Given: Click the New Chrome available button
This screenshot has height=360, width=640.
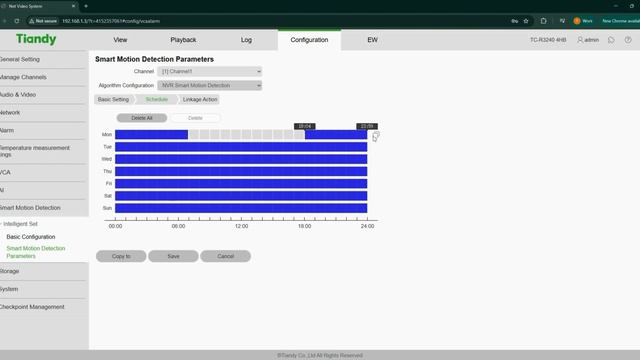Looking at the screenshot, I should pyautogui.click(x=620, y=21).
